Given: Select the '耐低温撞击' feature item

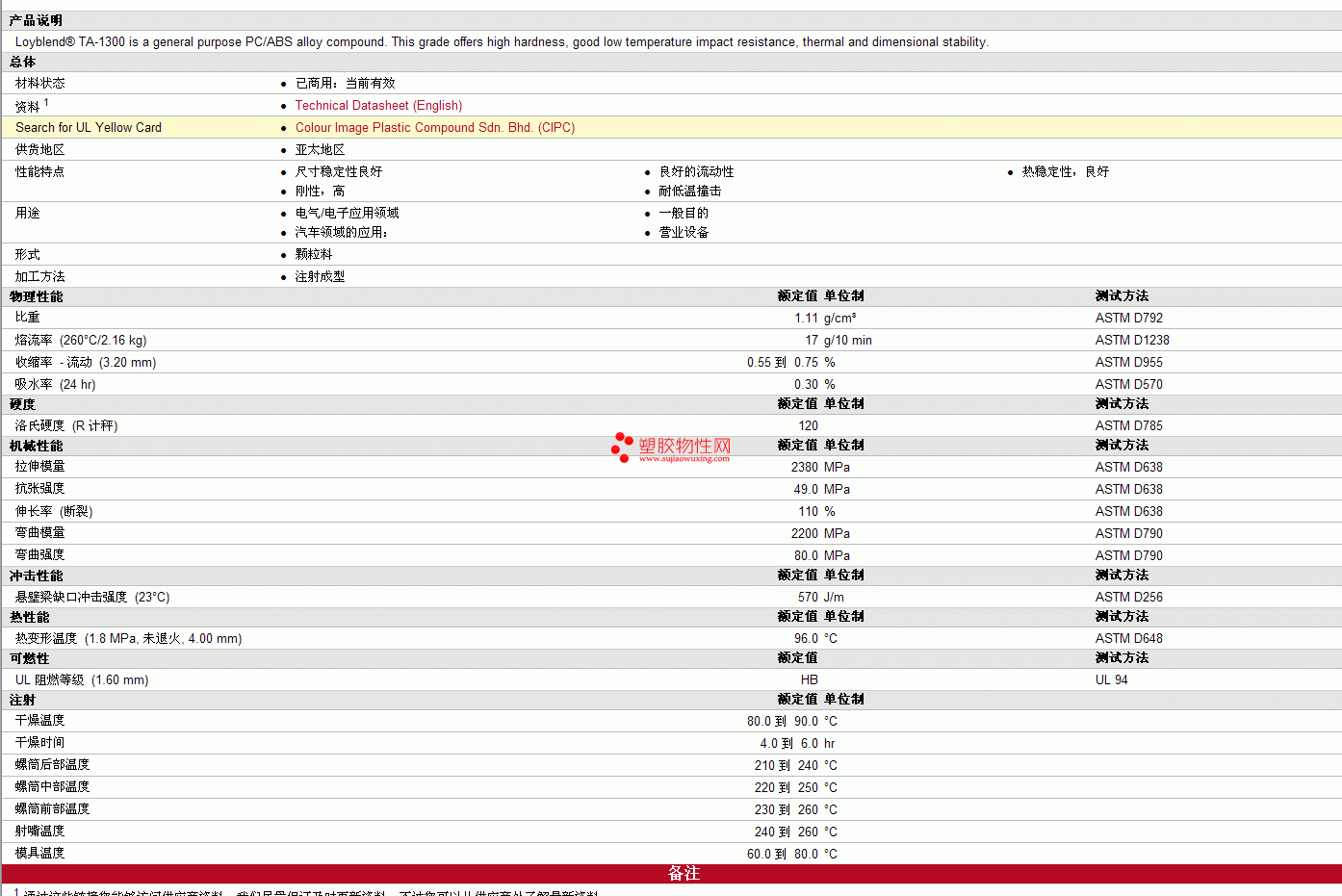Looking at the screenshot, I should tap(690, 192).
